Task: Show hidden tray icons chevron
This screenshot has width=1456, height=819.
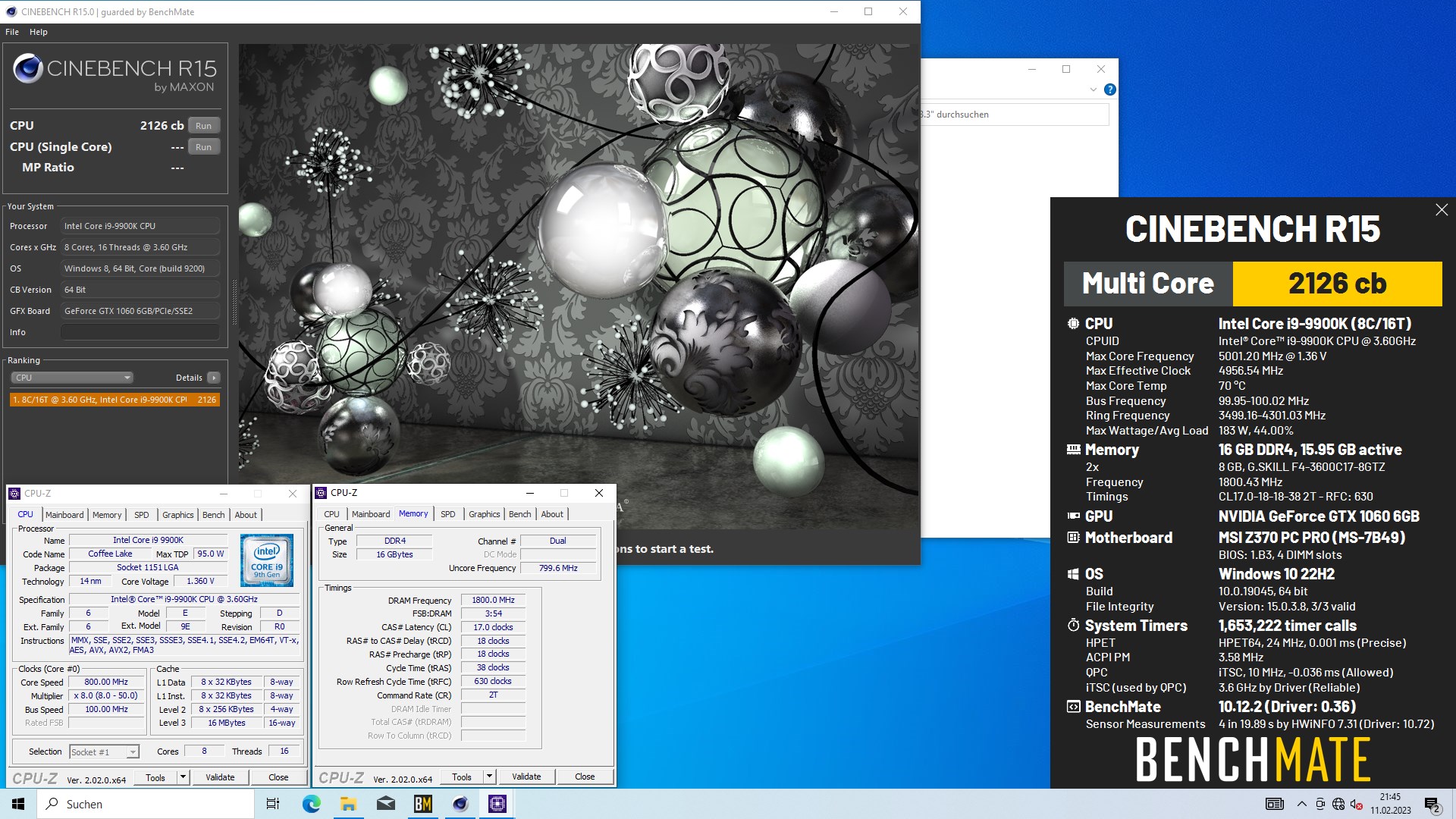Action: tap(1302, 804)
